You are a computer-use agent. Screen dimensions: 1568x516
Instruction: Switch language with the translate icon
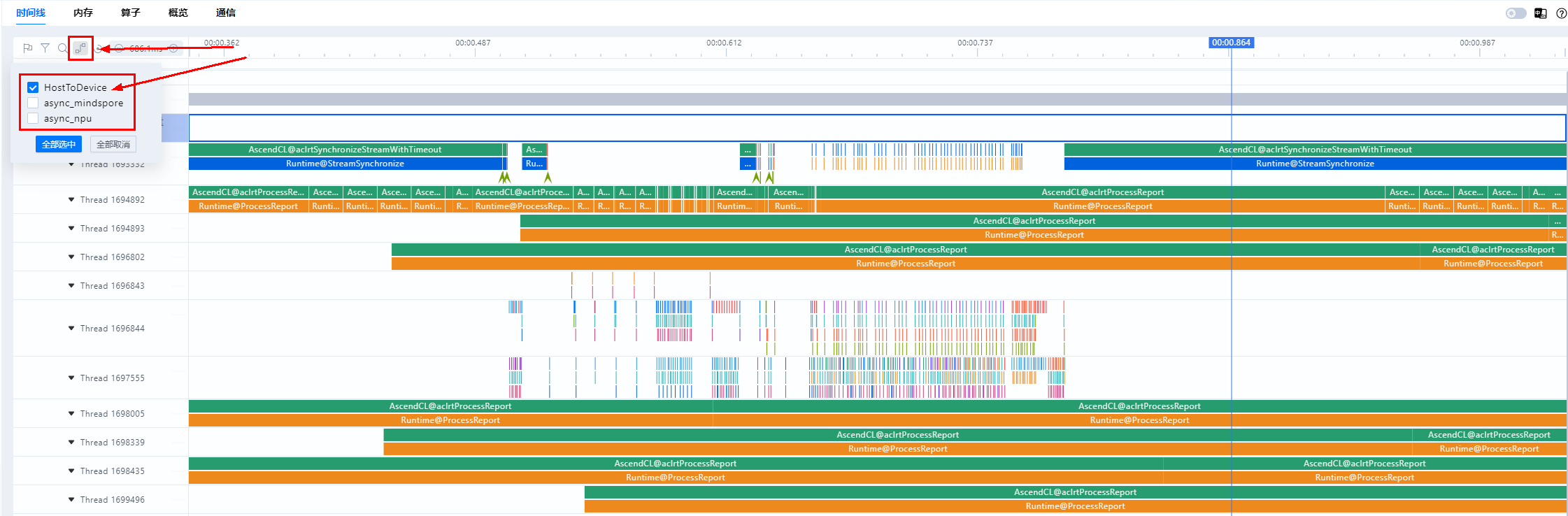click(1540, 13)
